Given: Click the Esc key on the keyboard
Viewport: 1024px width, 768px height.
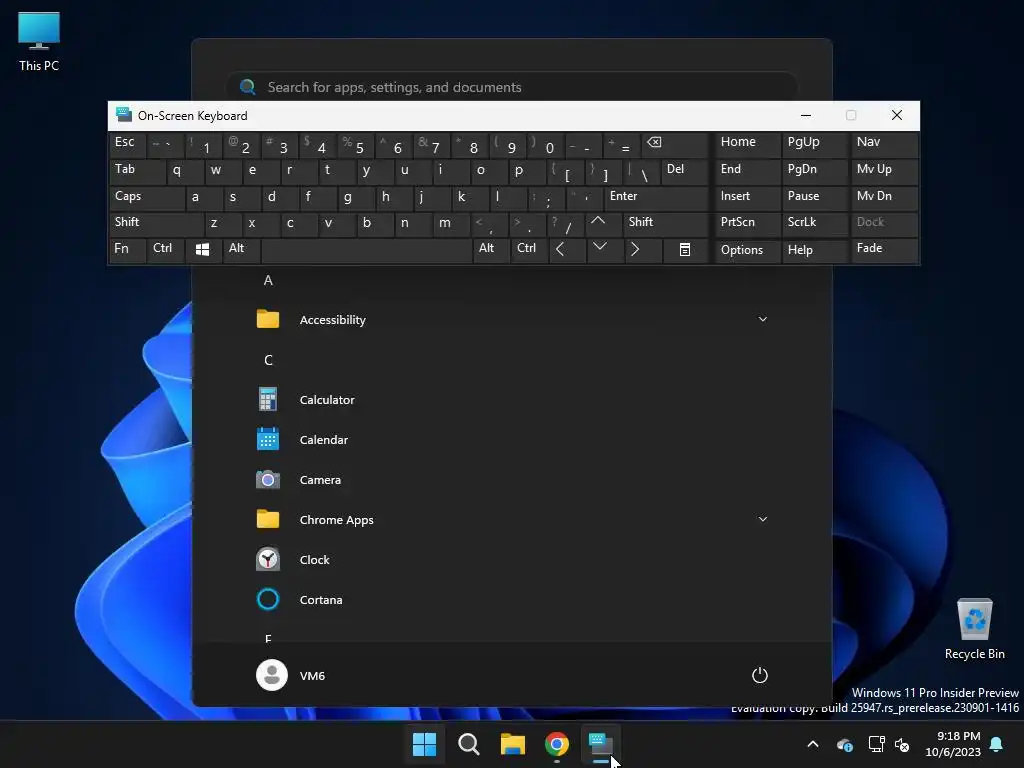Looking at the screenshot, I should tap(127, 145).
